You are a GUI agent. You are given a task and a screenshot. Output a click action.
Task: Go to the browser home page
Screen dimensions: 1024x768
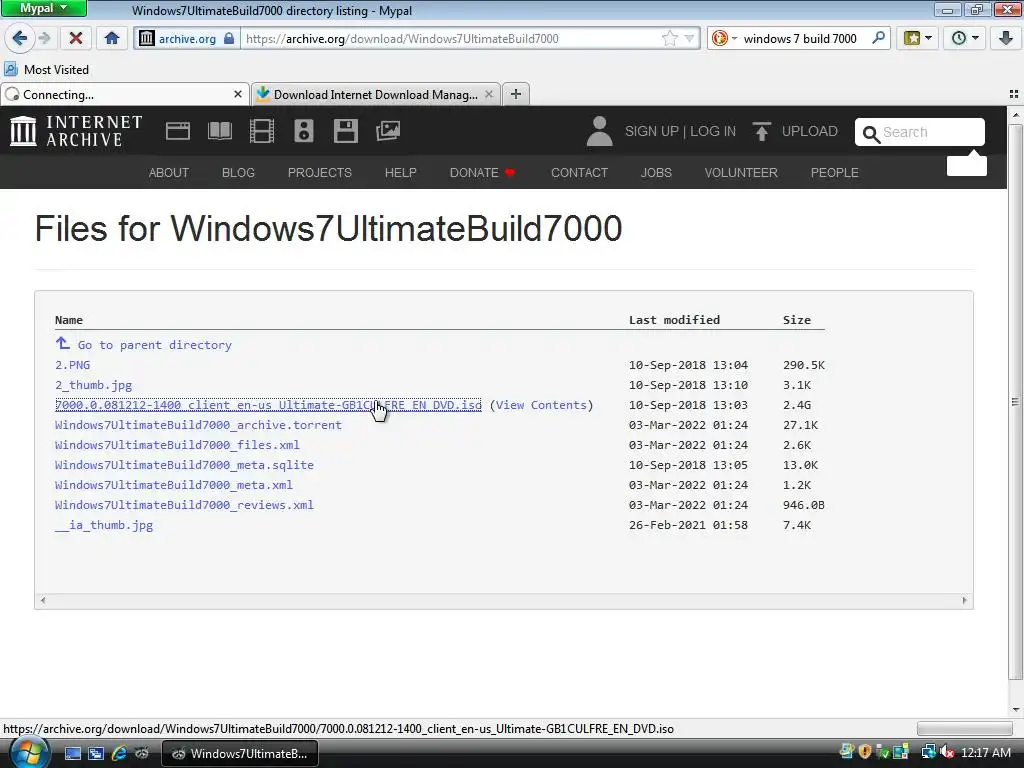click(112, 38)
